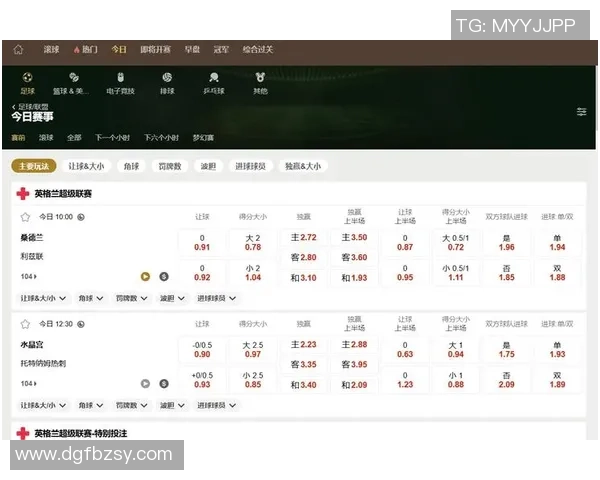The image size is (600, 480).
Task: Switch to the 滚球 tab under 今日赛事
Action: tap(46, 137)
